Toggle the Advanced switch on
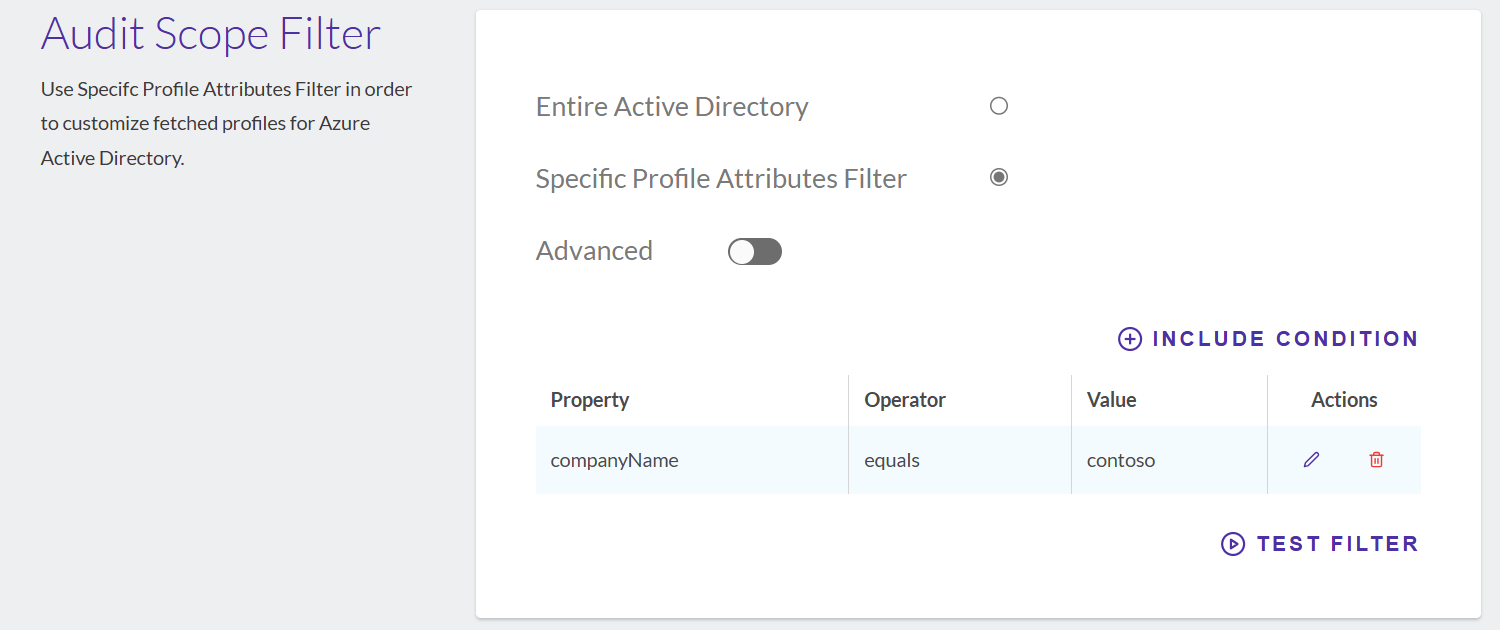The image size is (1500, 630). click(x=755, y=252)
